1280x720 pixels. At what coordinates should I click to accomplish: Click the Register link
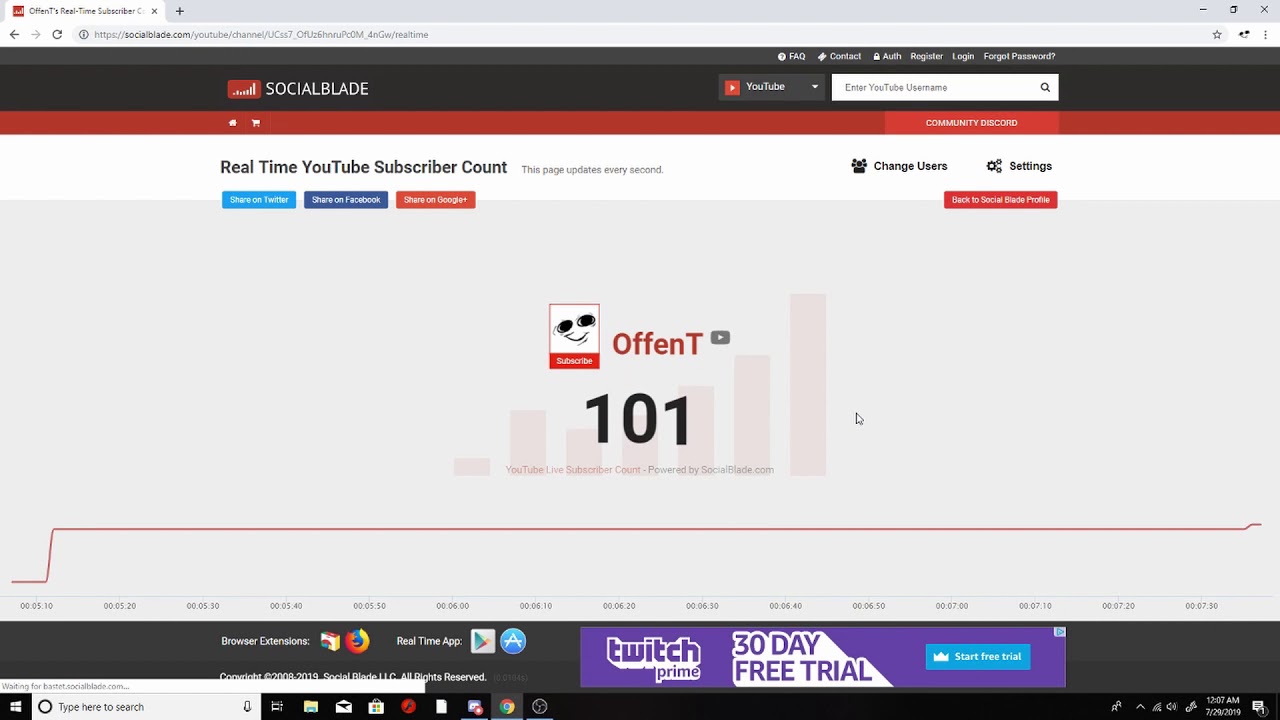point(926,56)
